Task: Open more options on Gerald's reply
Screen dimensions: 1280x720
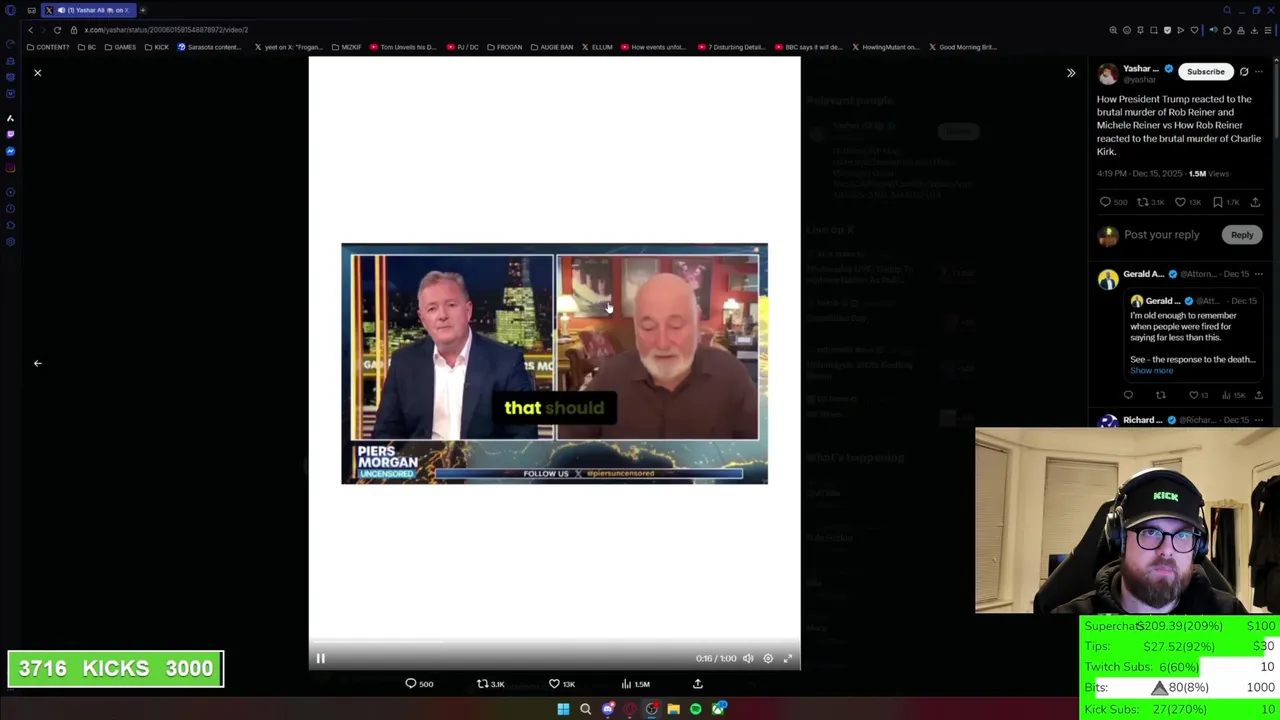Action: [1259, 274]
